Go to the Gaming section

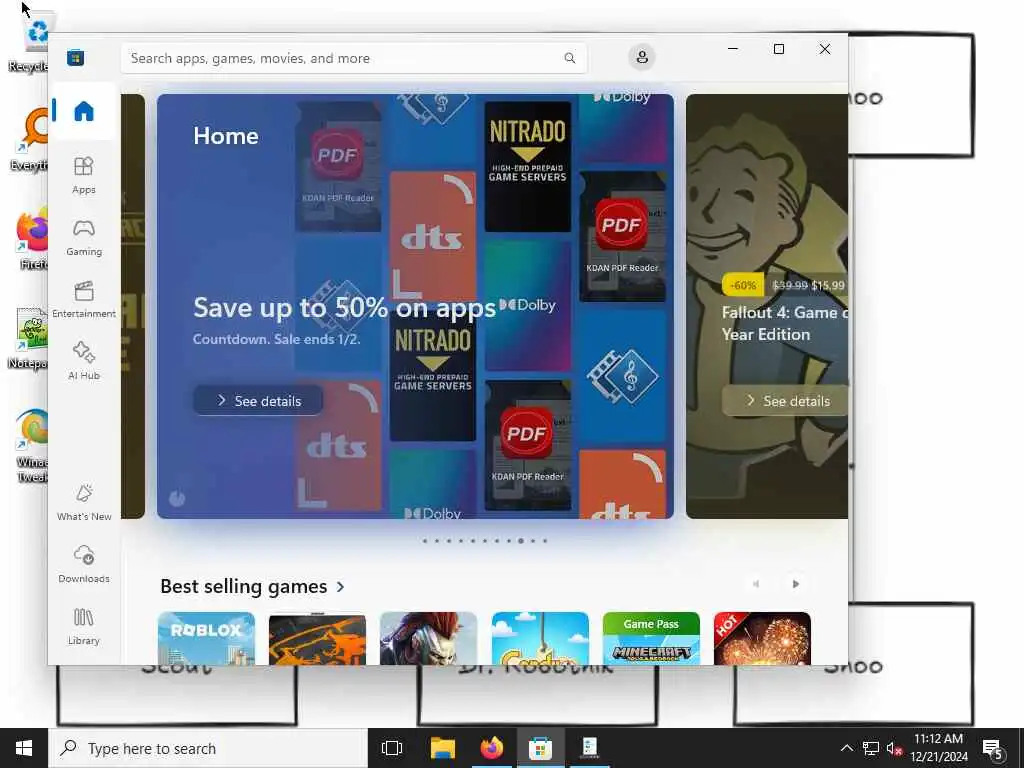[x=84, y=238]
